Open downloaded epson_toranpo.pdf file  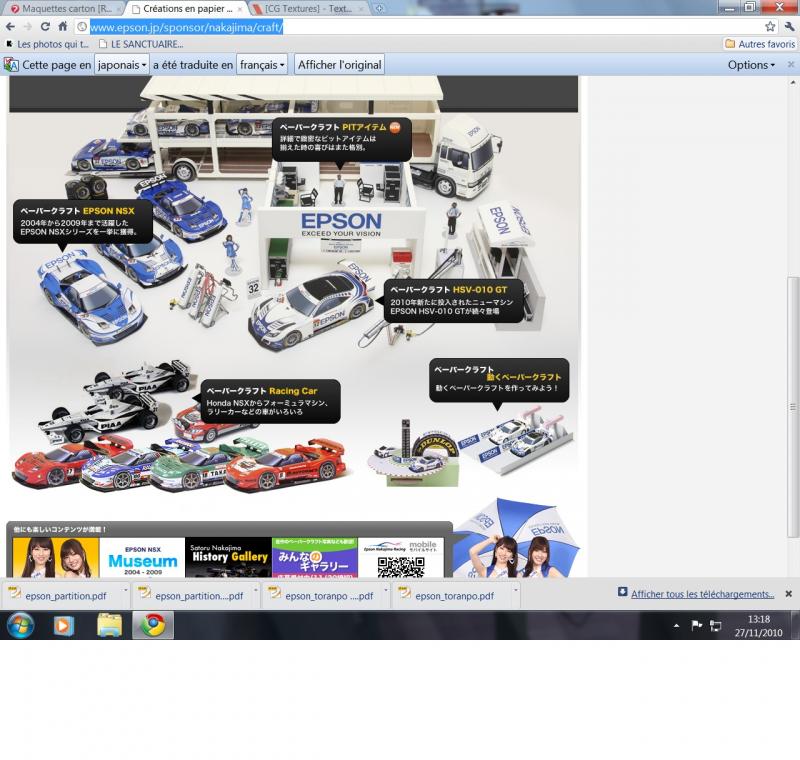pos(454,595)
